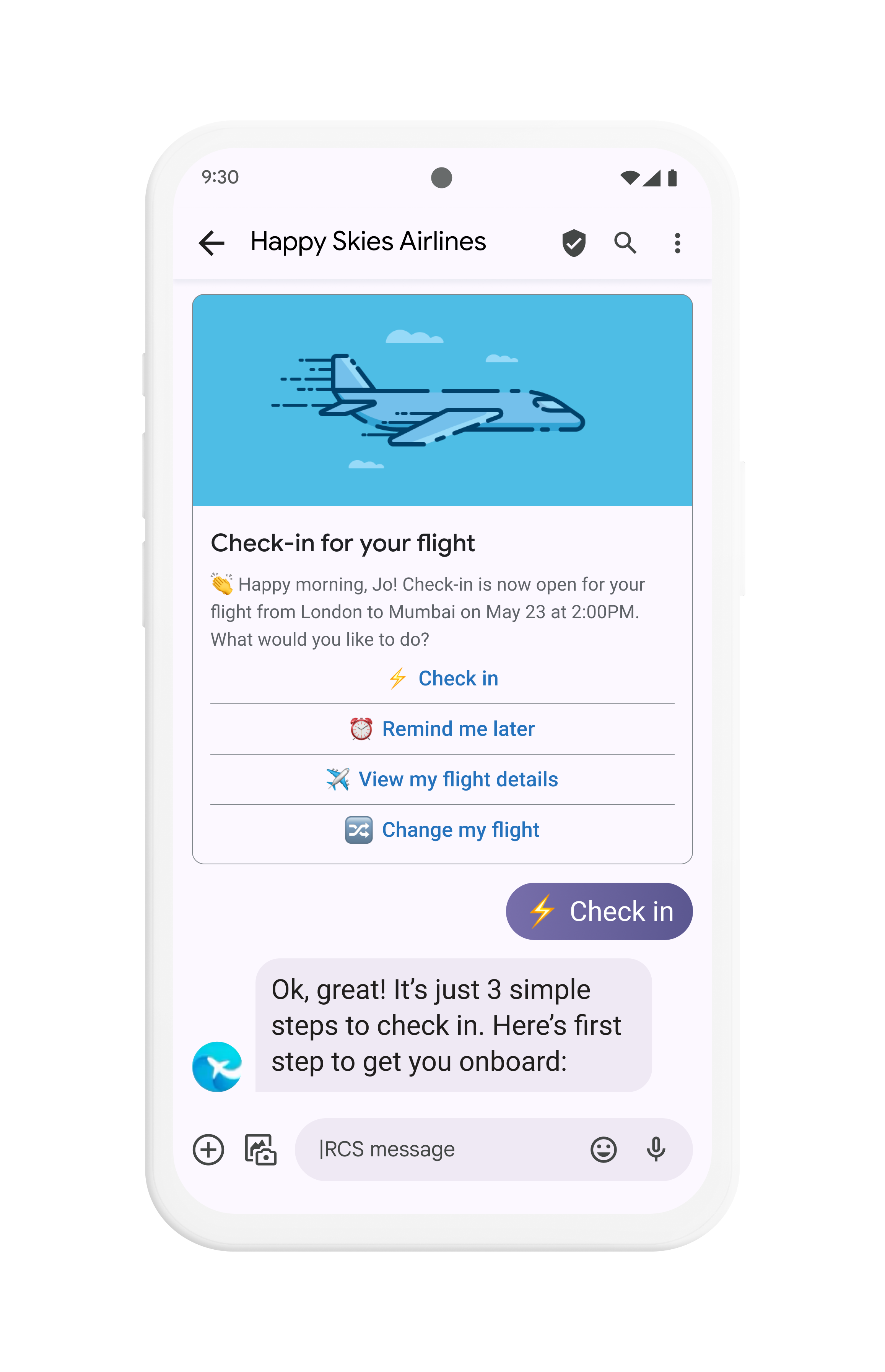Tap the three-dot overflow menu icon
885x1372 pixels.
click(677, 240)
